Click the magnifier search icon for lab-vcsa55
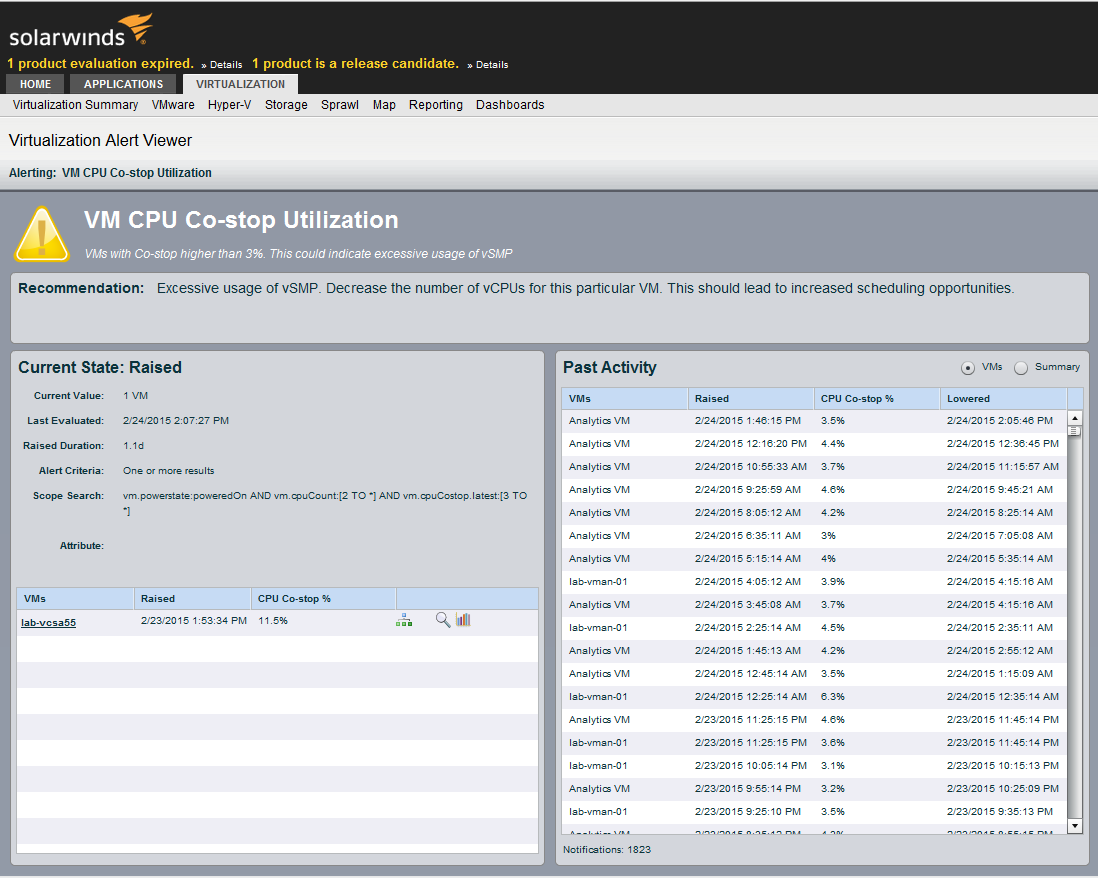Image resolution: width=1098 pixels, height=878 pixels. pos(443,620)
